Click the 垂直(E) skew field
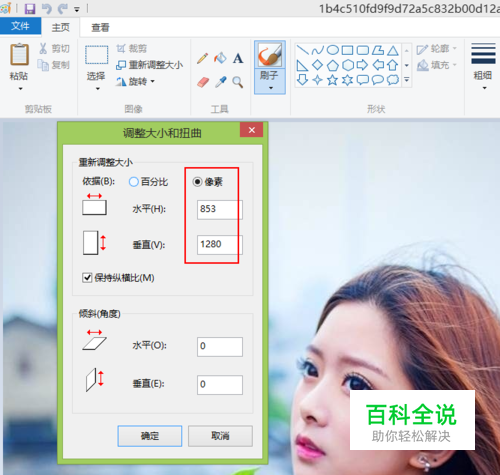 coord(220,385)
